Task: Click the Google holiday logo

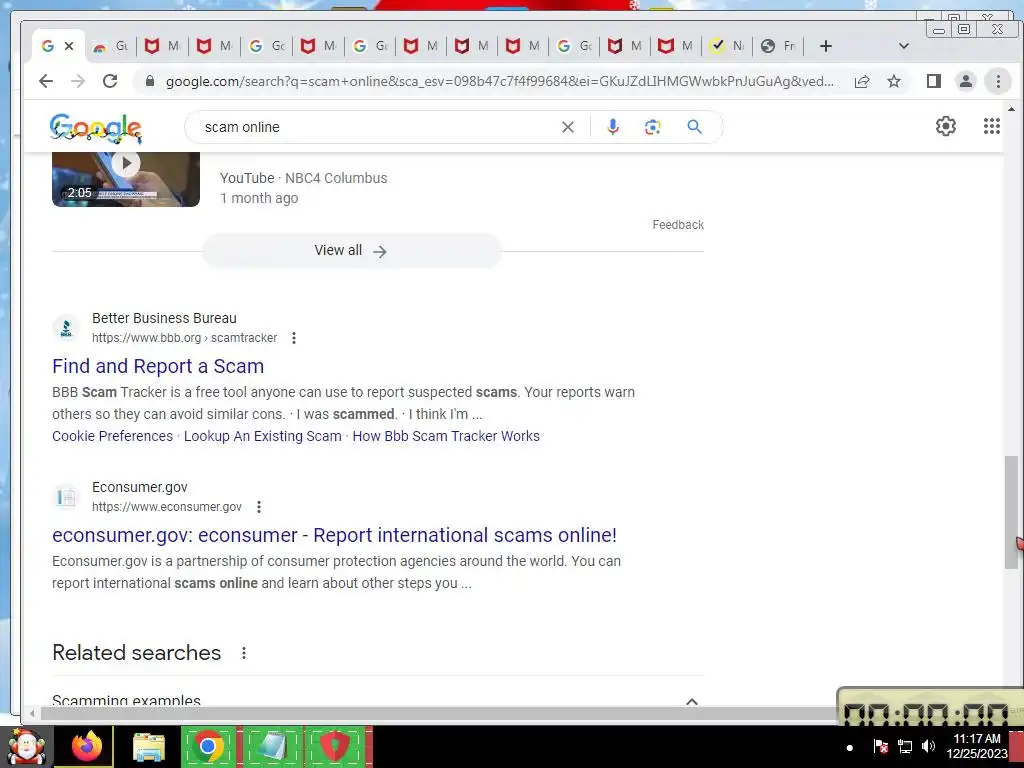Action: tap(95, 128)
